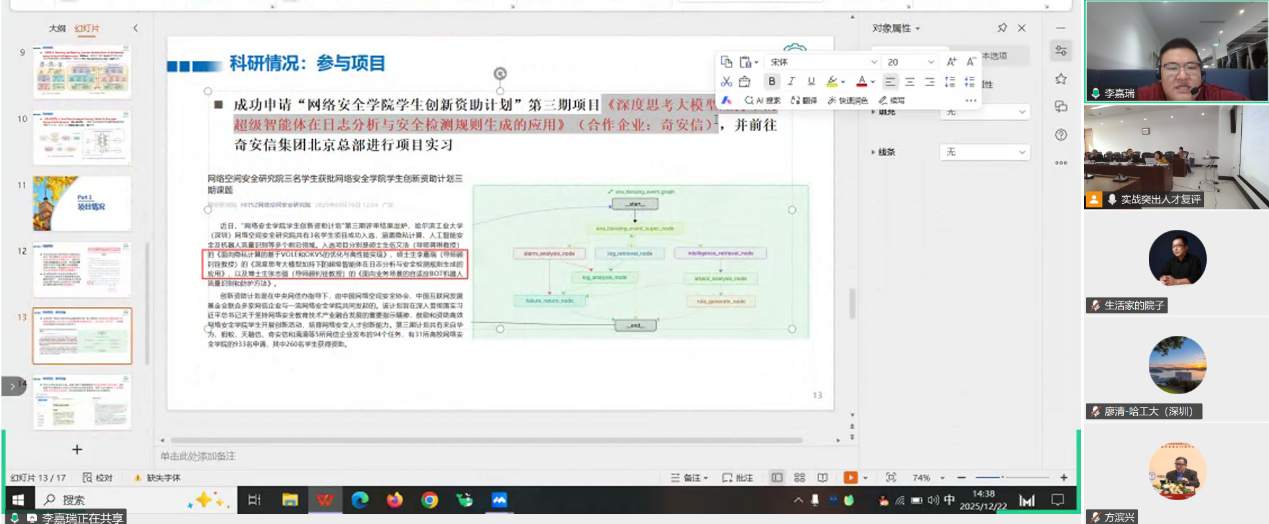Open the font color dropdown arrow
The width and height of the screenshot is (1269, 524).
(x=873, y=82)
